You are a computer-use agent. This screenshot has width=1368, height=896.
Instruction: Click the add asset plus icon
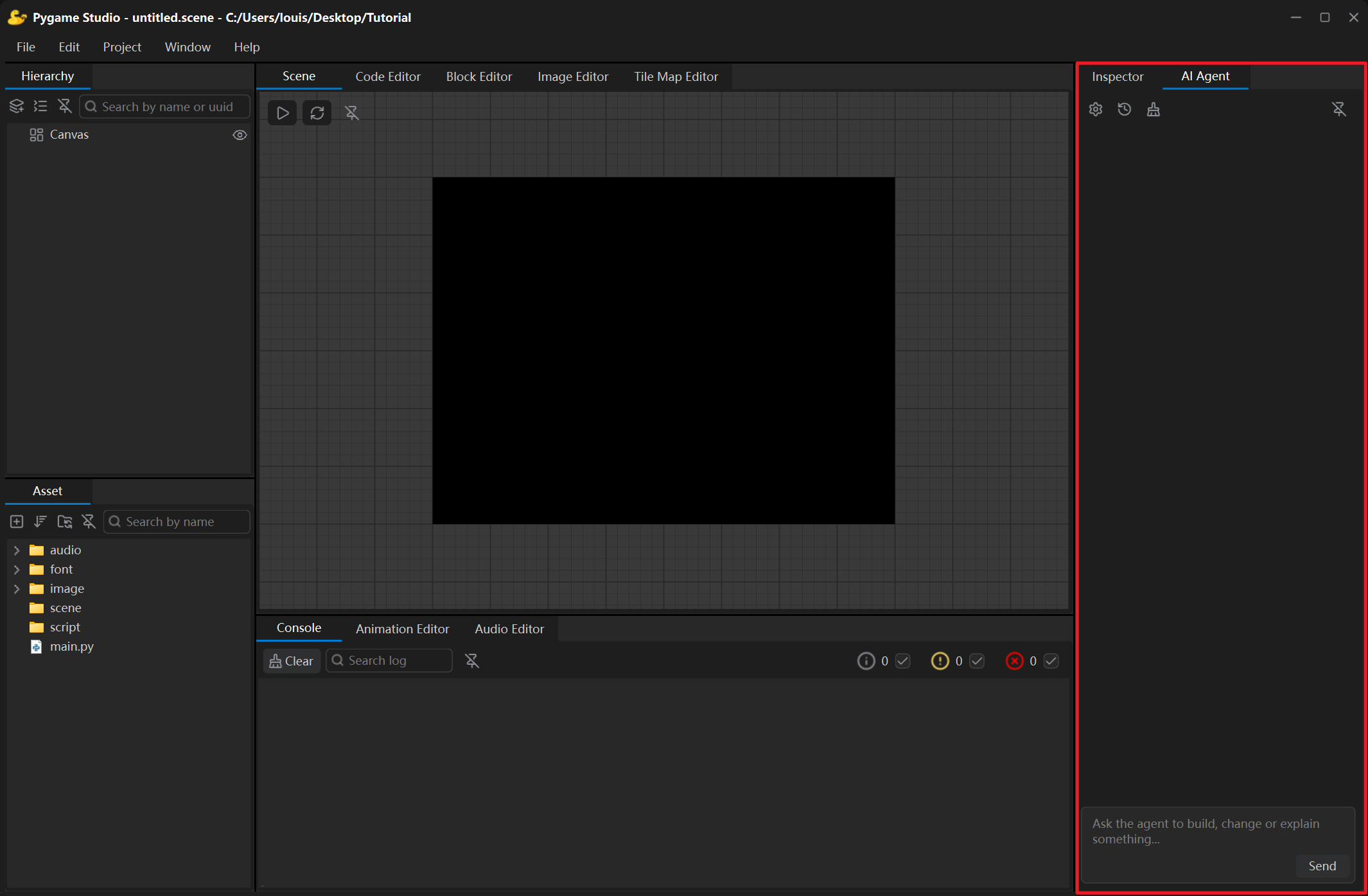[17, 522]
